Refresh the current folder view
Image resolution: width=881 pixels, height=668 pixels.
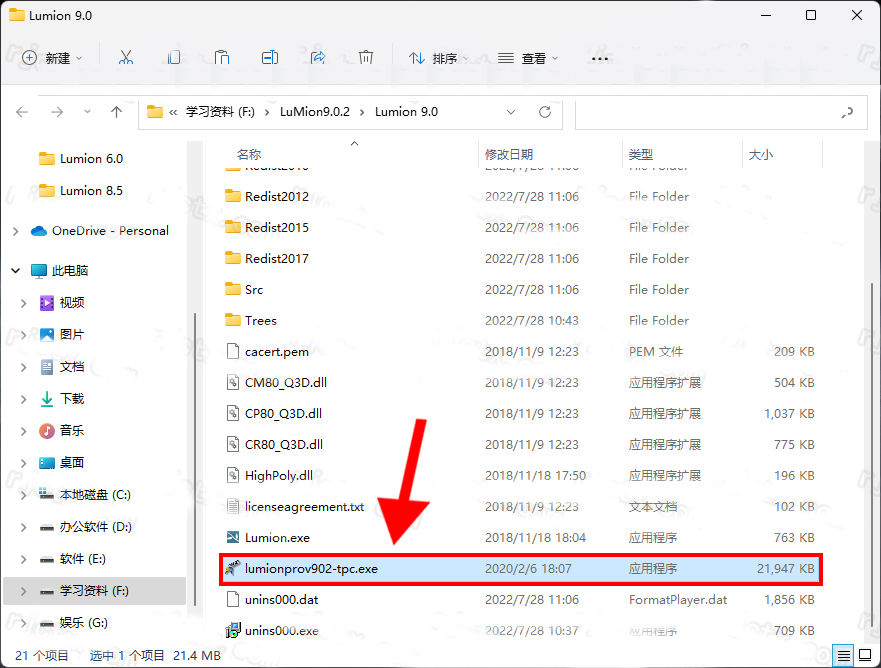pyautogui.click(x=545, y=112)
